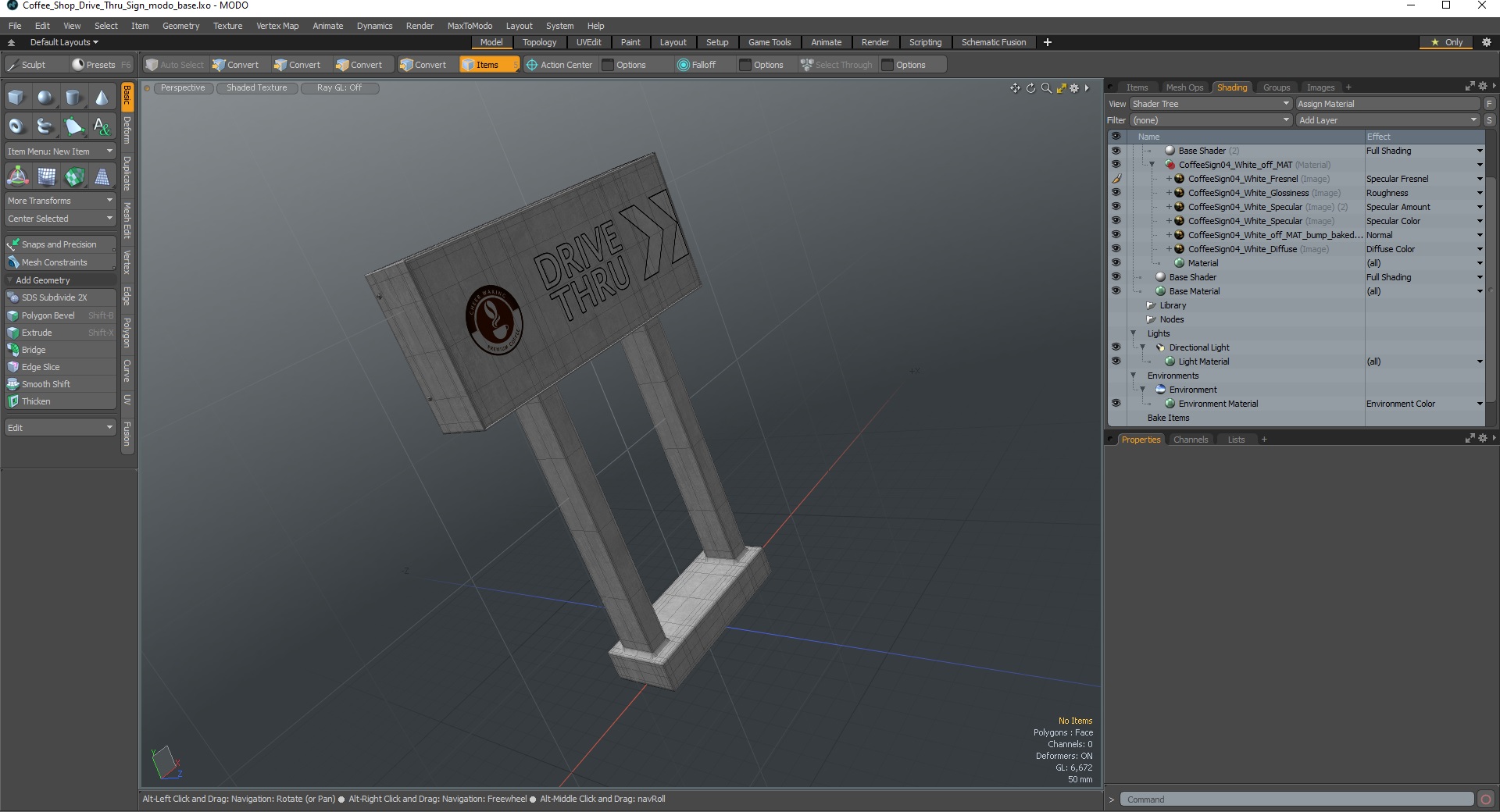This screenshot has width=1500, height=812.
Task: Click the viewport rotate icon
Action: 1030,88
